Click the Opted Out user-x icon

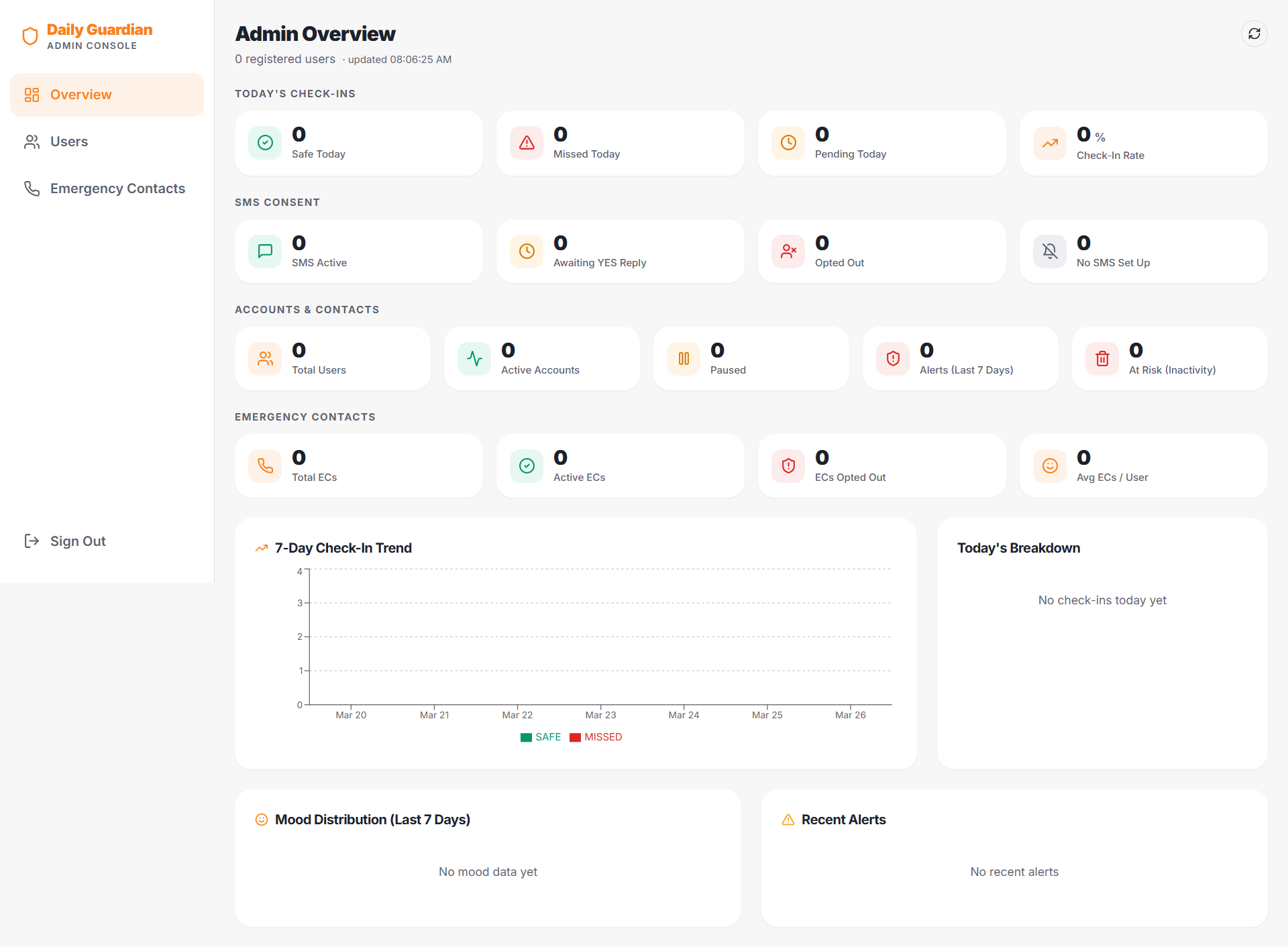(788, 251)
